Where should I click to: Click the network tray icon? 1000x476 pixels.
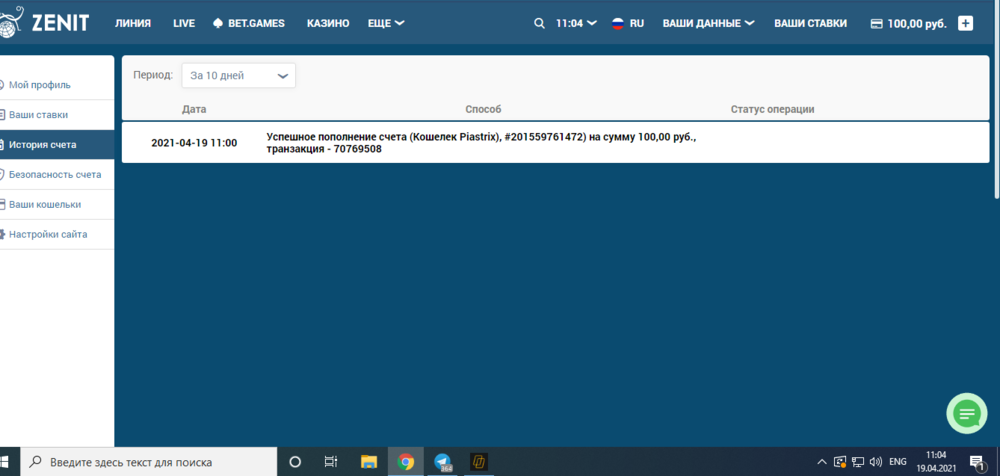[x=858, y=462]
